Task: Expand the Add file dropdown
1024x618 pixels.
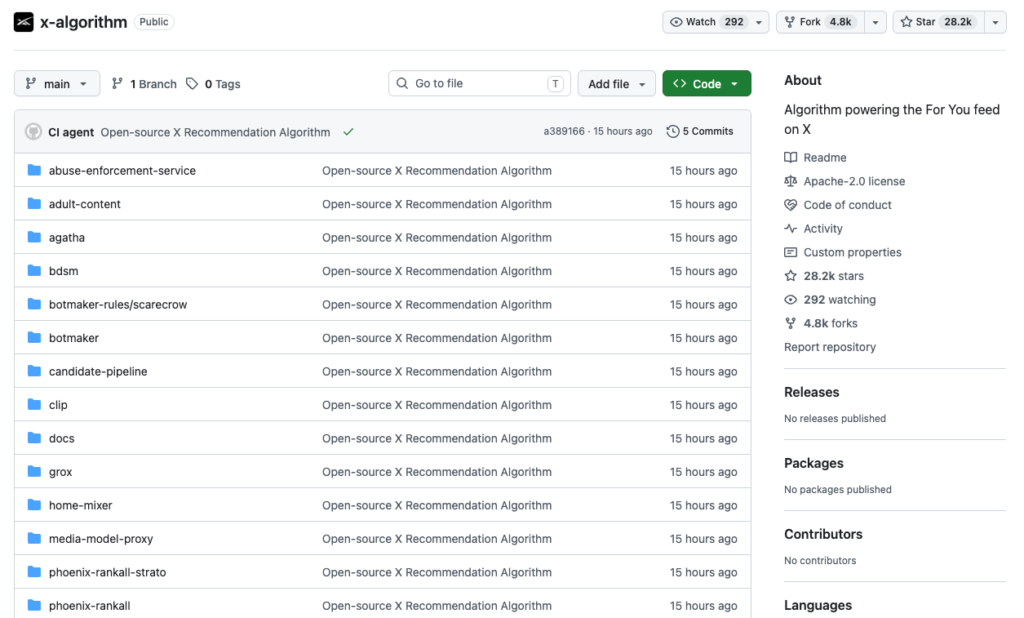Action: [x=616, y=84]
